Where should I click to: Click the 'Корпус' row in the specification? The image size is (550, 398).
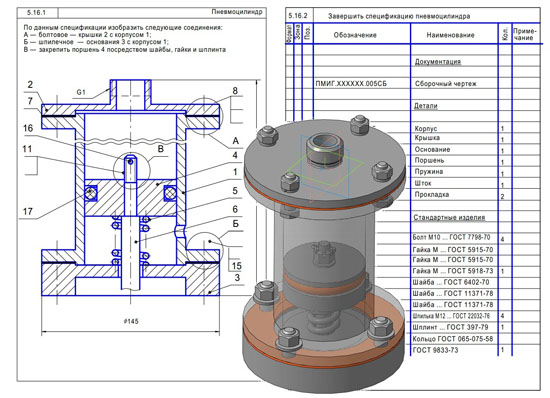pos(425,128)
